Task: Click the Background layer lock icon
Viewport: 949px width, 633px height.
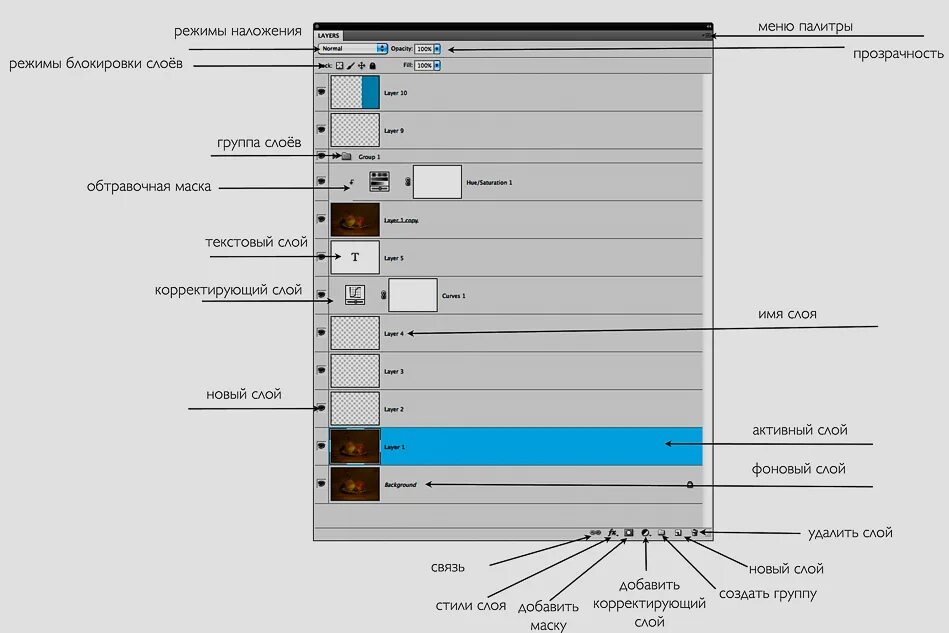Action: (689, 484)
